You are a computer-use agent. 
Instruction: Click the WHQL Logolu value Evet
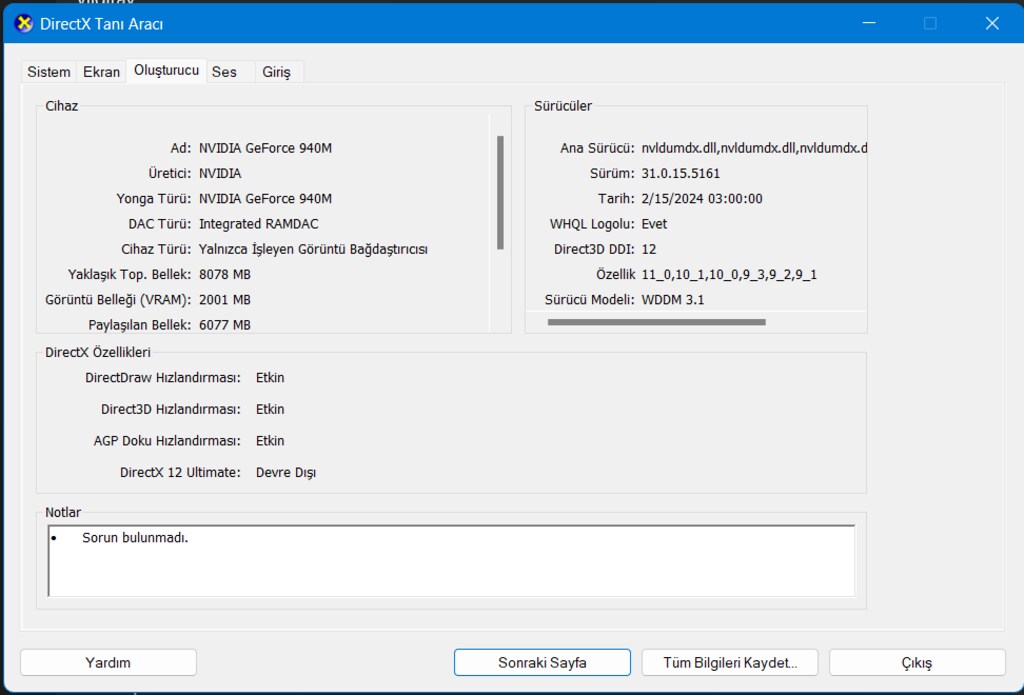pos(654,224)
